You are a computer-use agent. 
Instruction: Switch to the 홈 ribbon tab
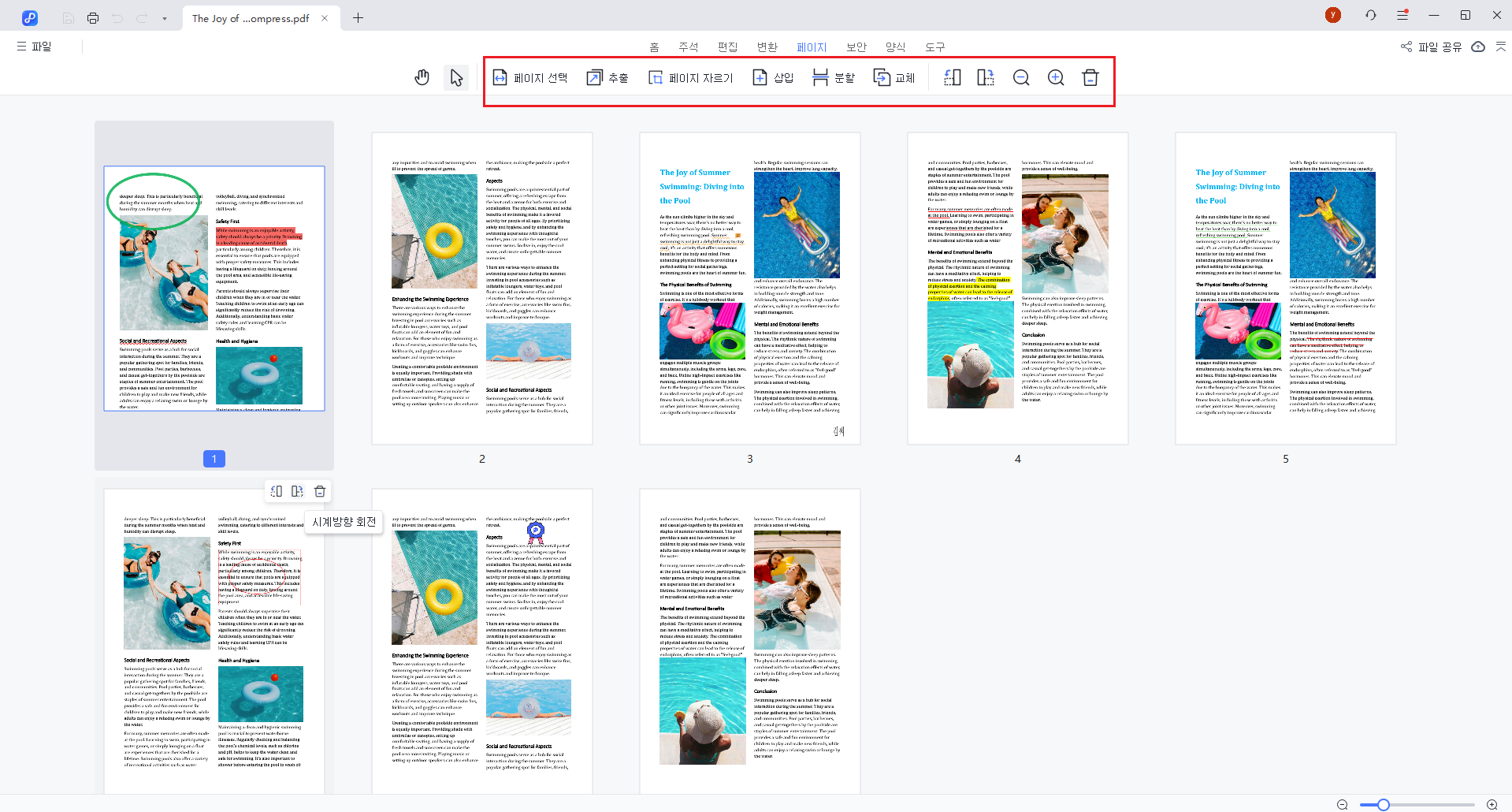coord(653,47)
